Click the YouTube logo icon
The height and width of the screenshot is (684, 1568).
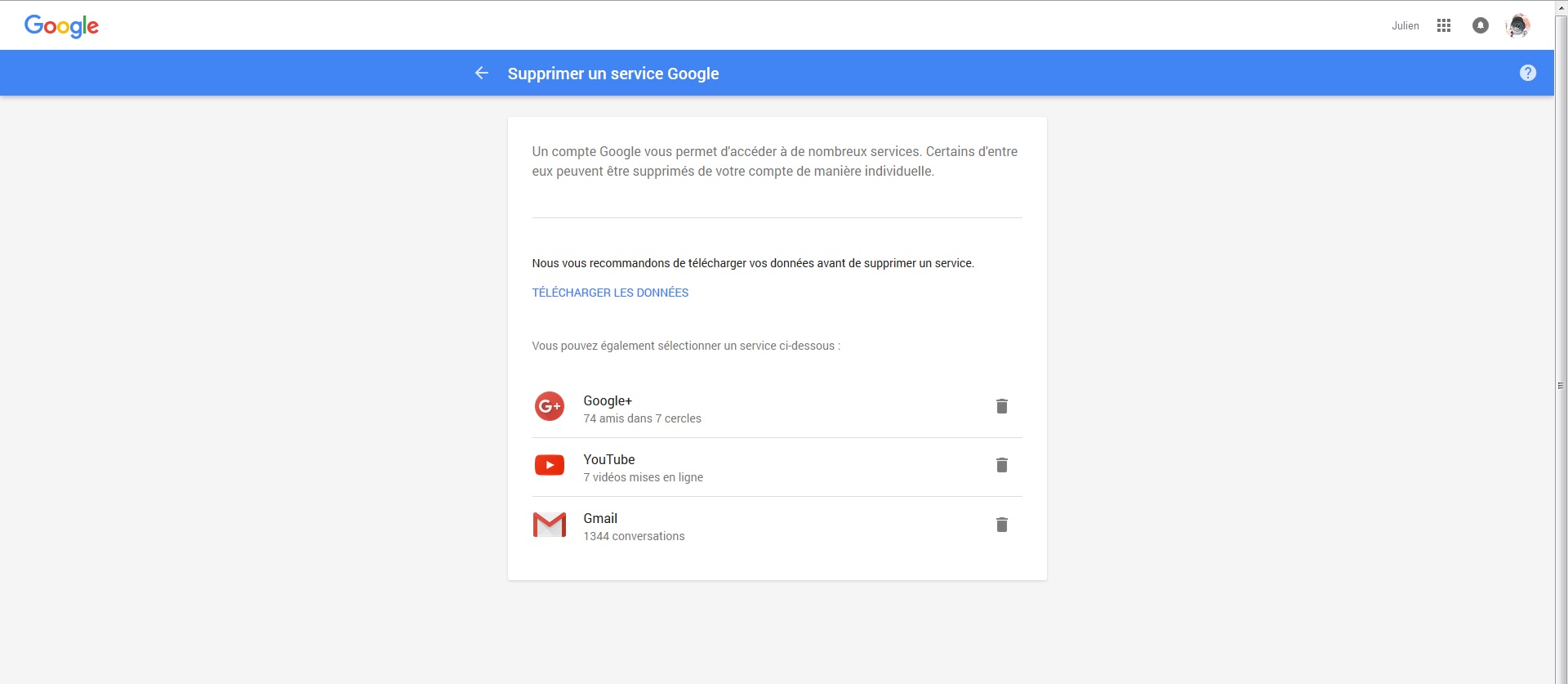coord(549,465)
